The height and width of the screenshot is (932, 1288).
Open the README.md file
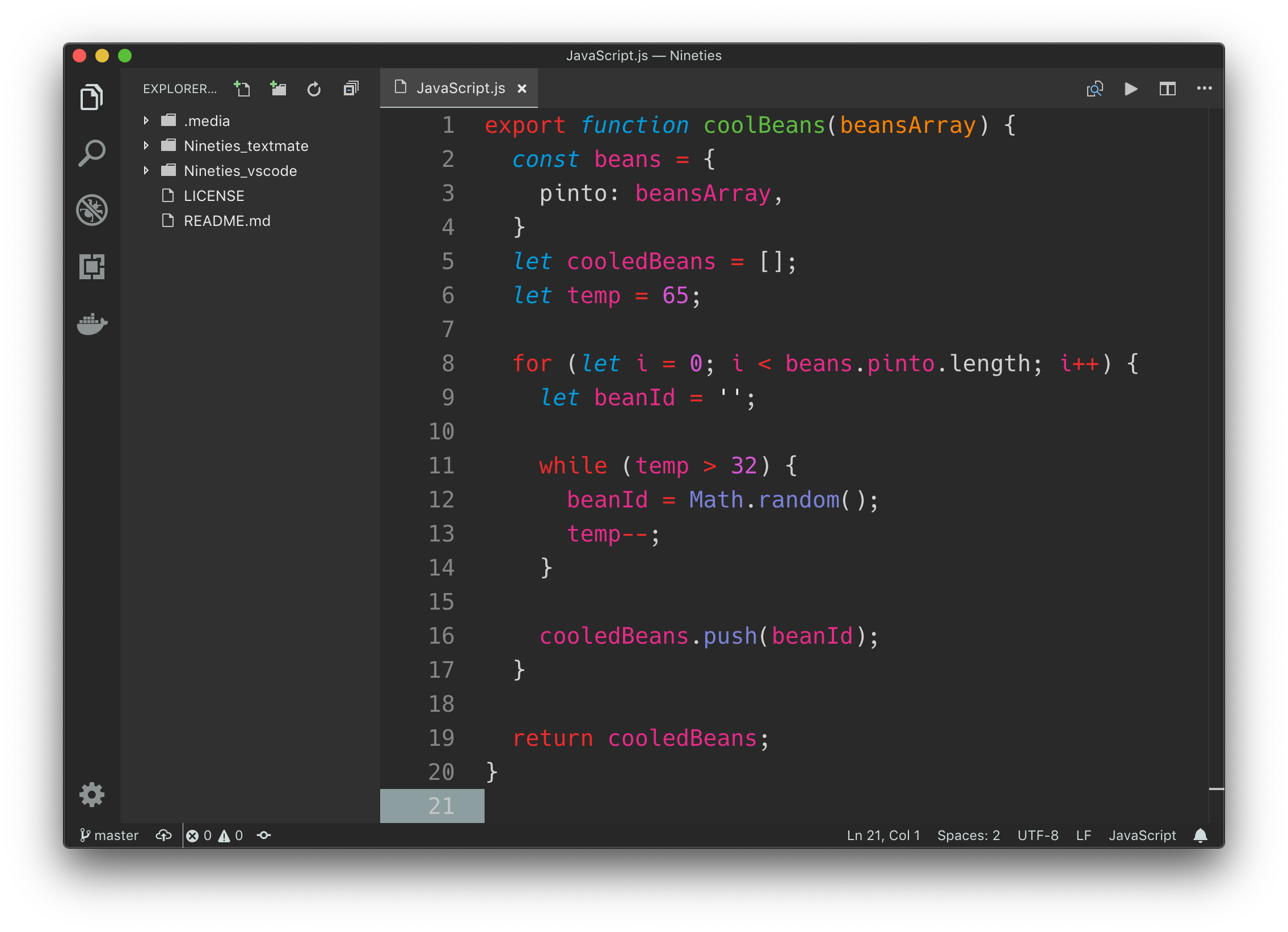[x=226, y=221]
